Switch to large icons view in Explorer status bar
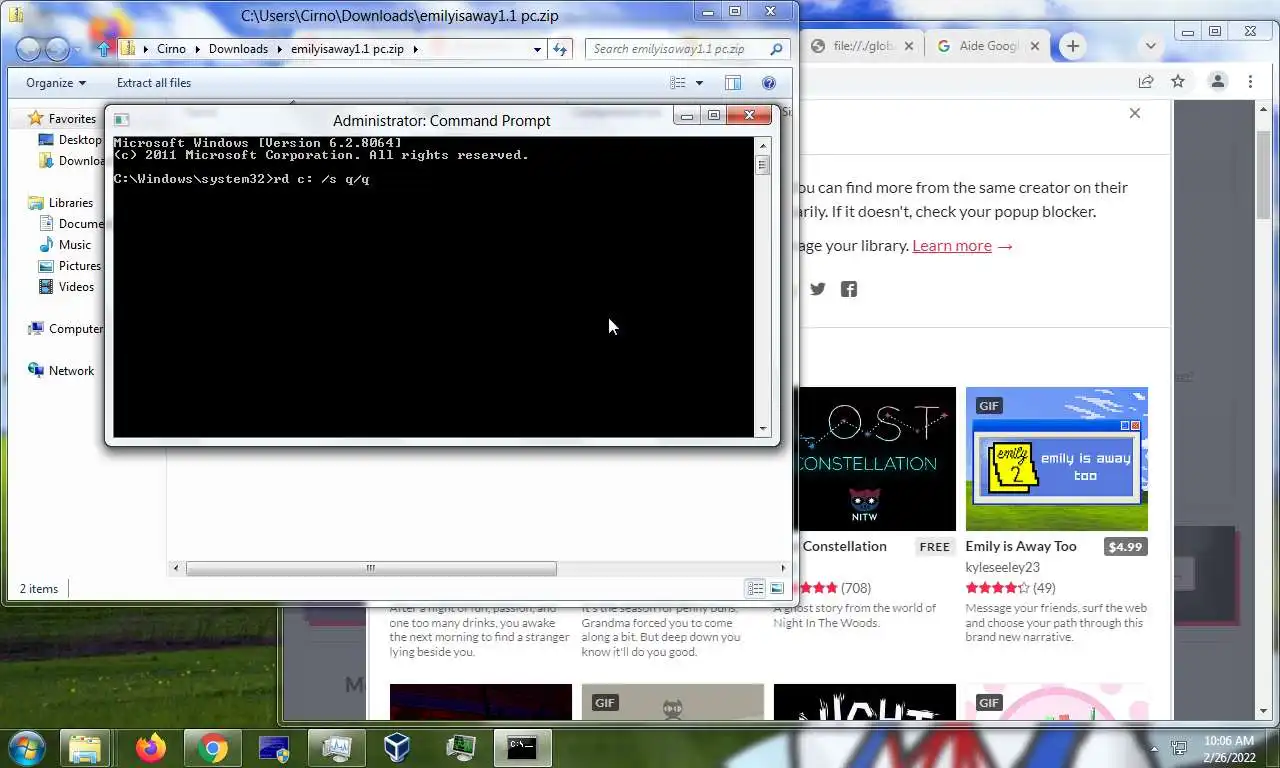The width and height of the screenshot is (1280, 768). tap(776, 588)
